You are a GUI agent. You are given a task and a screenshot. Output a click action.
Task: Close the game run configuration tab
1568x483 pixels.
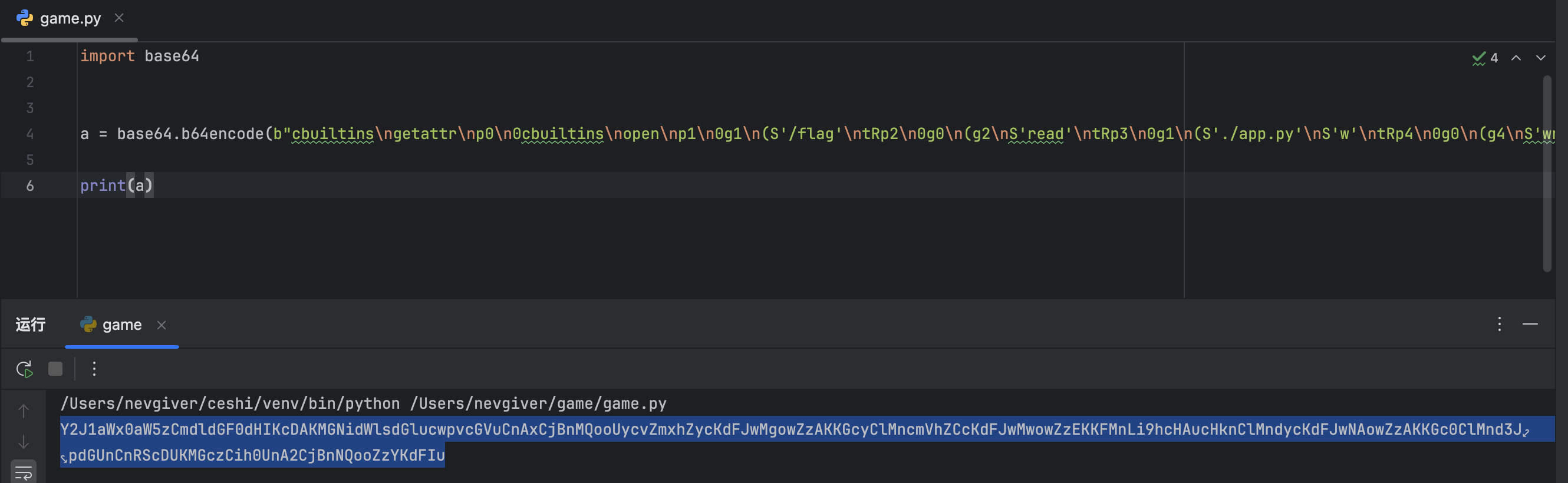162,326
